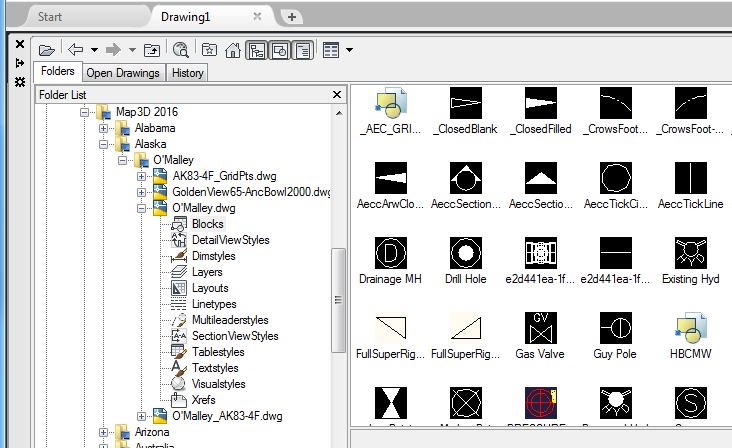
Task: Select Xrefs in the tree
Action: point(204,400)
